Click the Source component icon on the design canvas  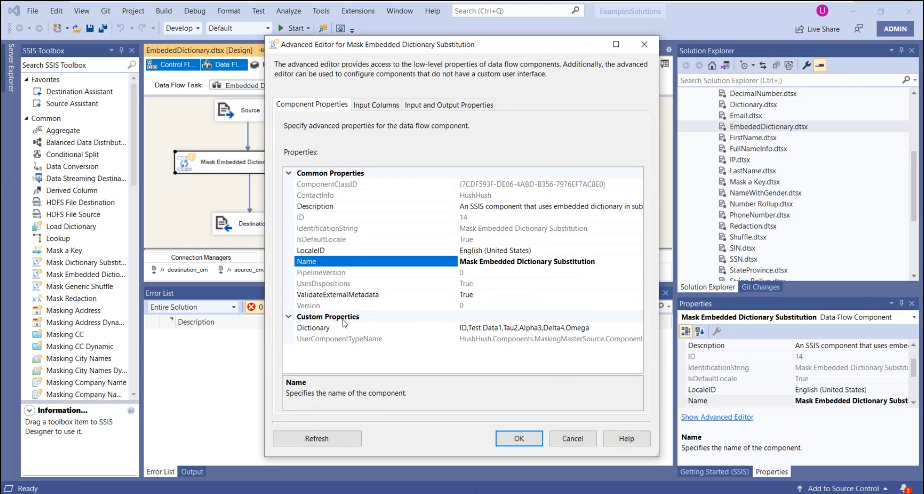225,110
